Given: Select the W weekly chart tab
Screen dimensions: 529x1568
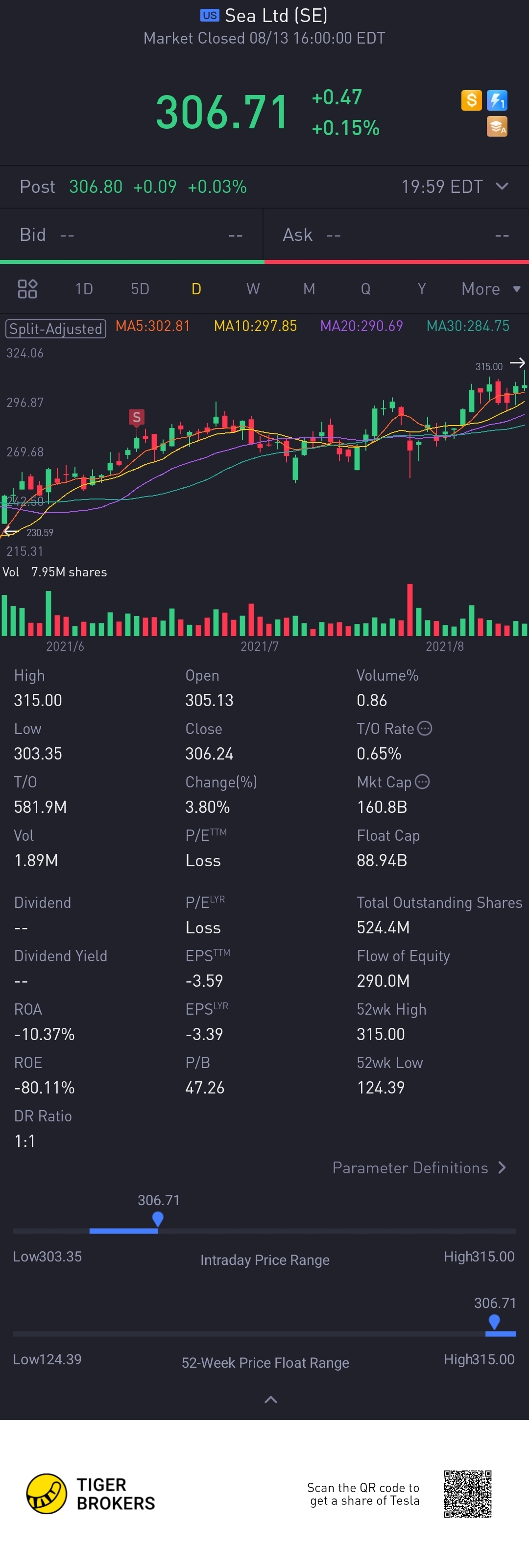Looking at the screenshot, I should pos(253,288).
